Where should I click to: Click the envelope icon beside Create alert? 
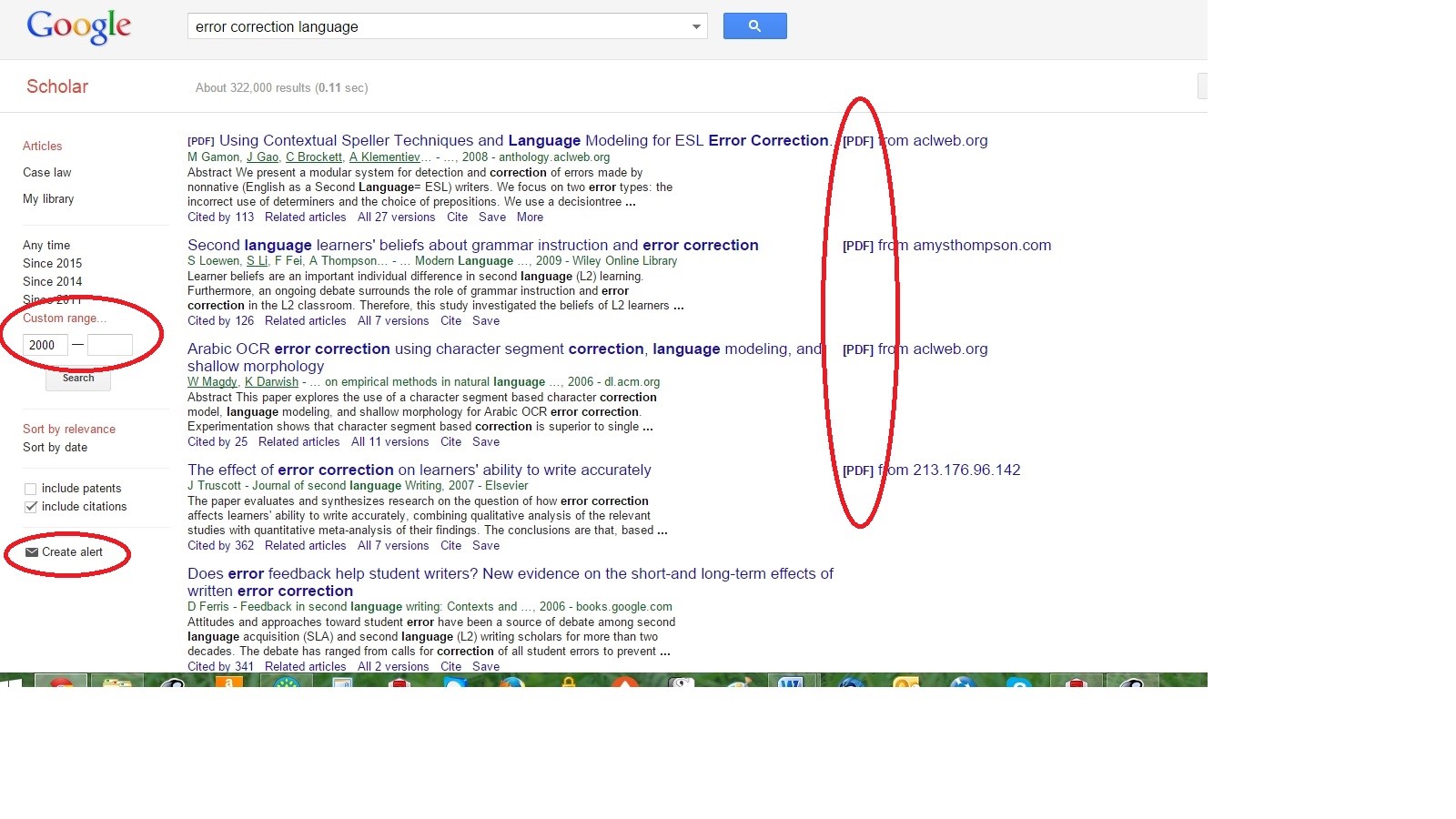32,552
